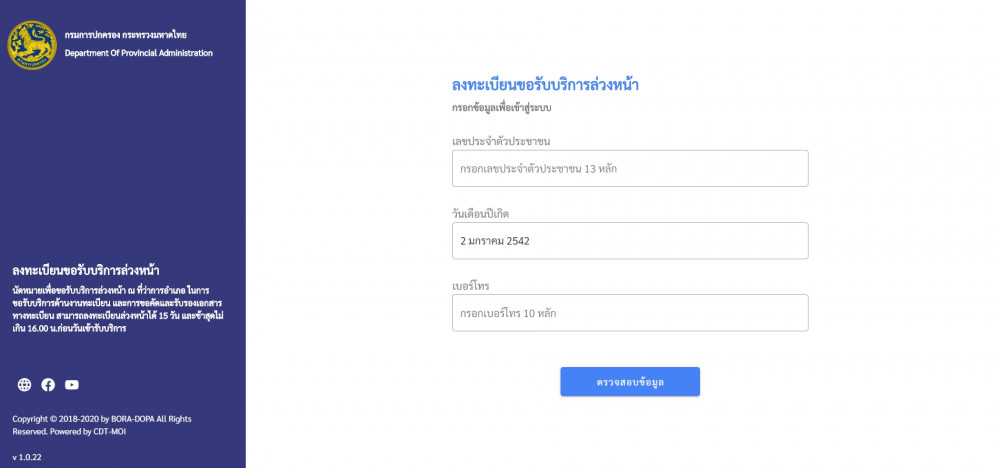Click the sidebar appointment description paragraph
The height and width of the screenshot is (468, 1000).
117,309
